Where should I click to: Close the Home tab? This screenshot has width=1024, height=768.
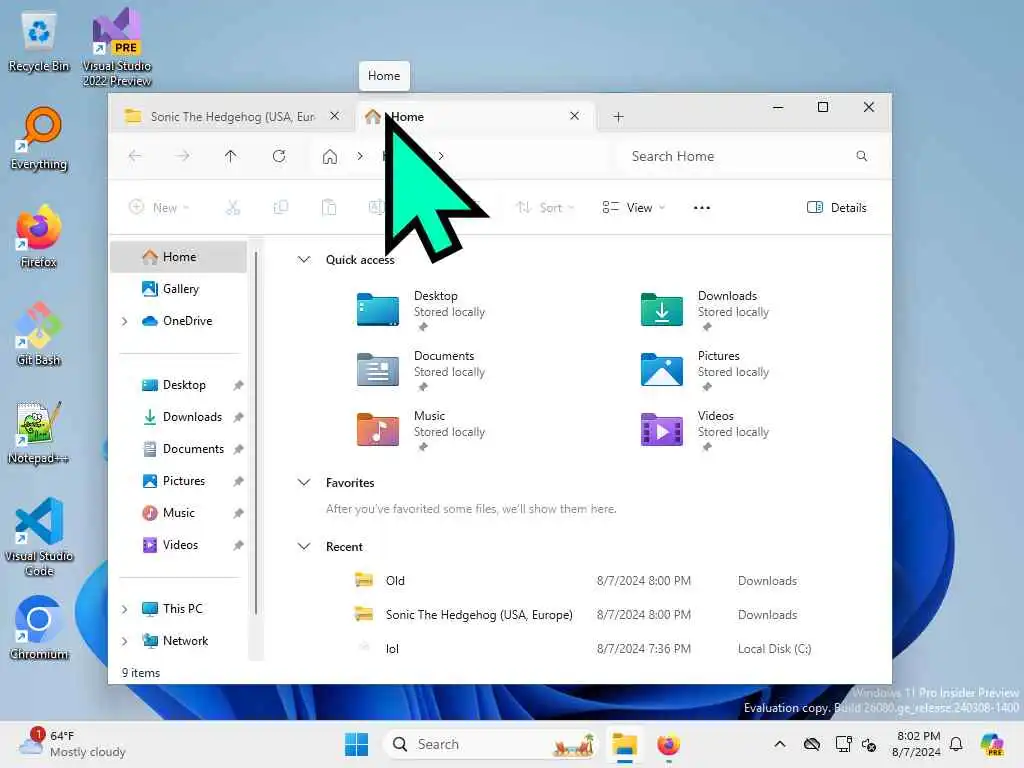point(574,116)
